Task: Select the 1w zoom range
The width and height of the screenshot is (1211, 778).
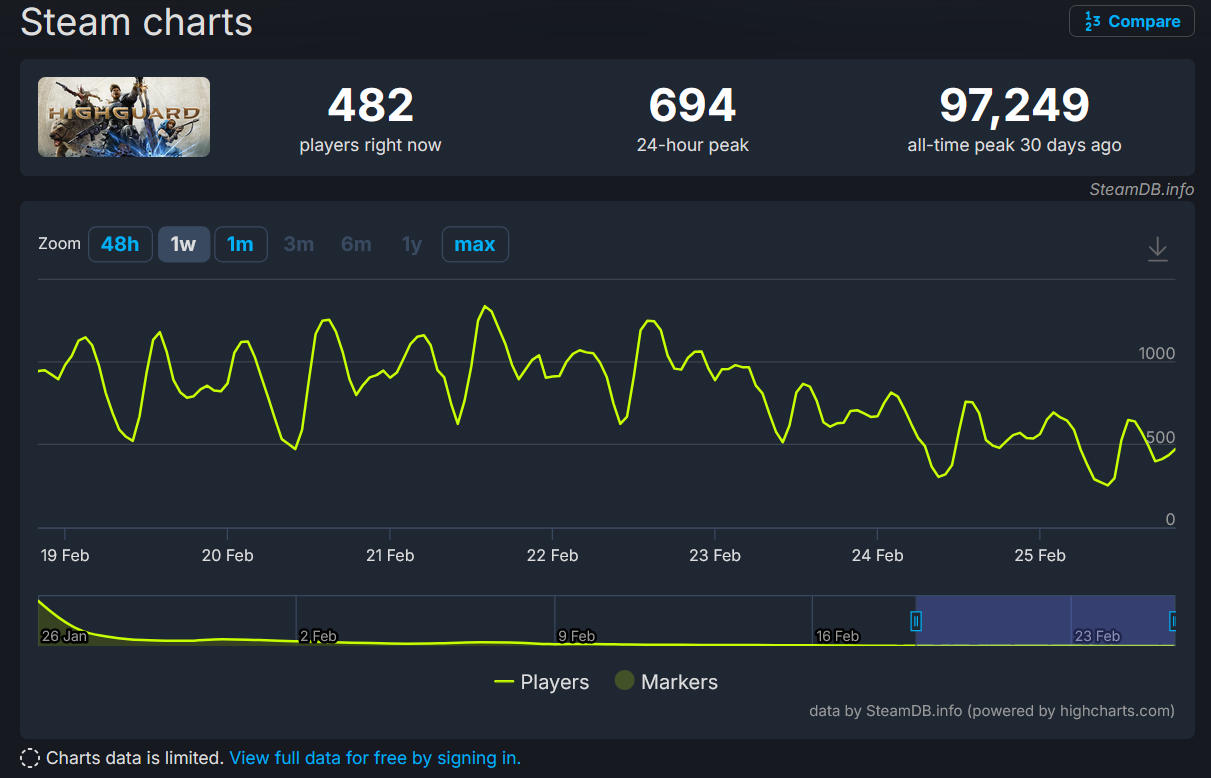Action: click(184, 244)
